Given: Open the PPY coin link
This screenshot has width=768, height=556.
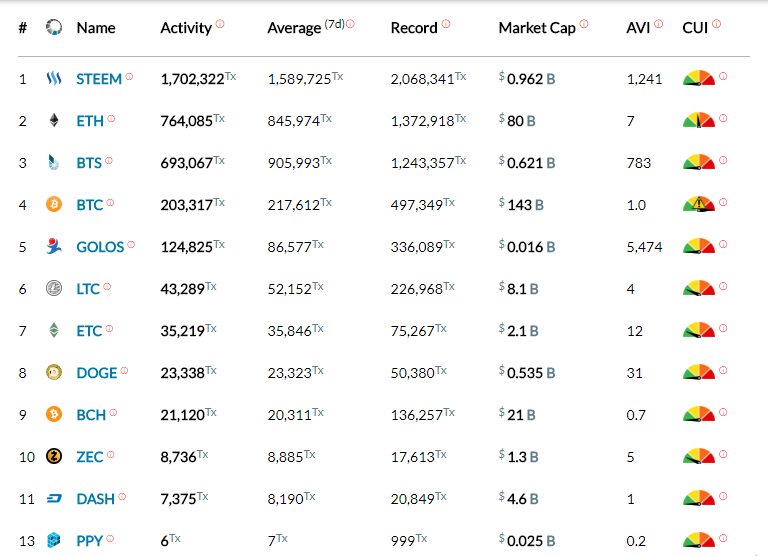Looking at the screenshot, I should coord(90,541).
